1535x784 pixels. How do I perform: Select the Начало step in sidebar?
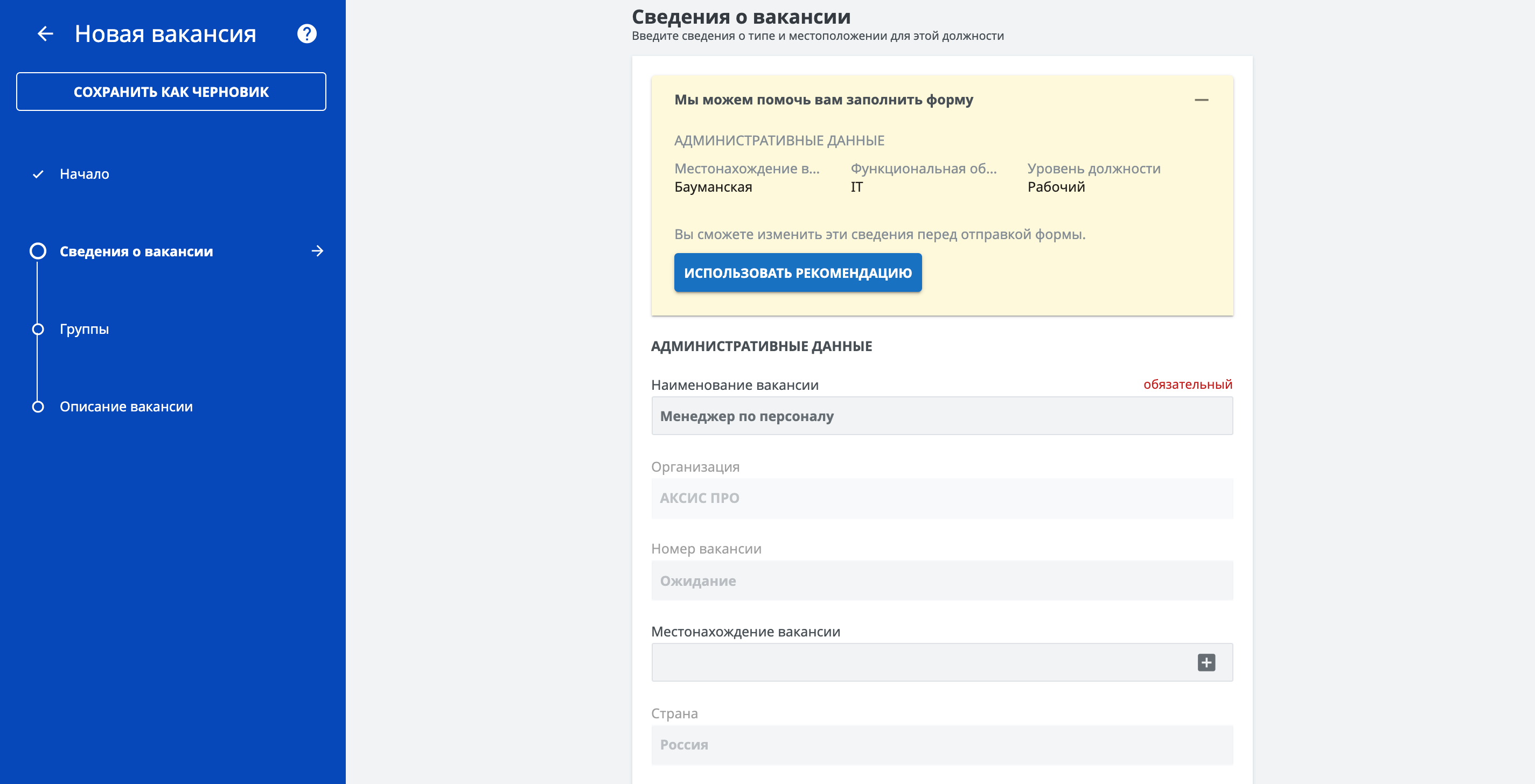84,174
